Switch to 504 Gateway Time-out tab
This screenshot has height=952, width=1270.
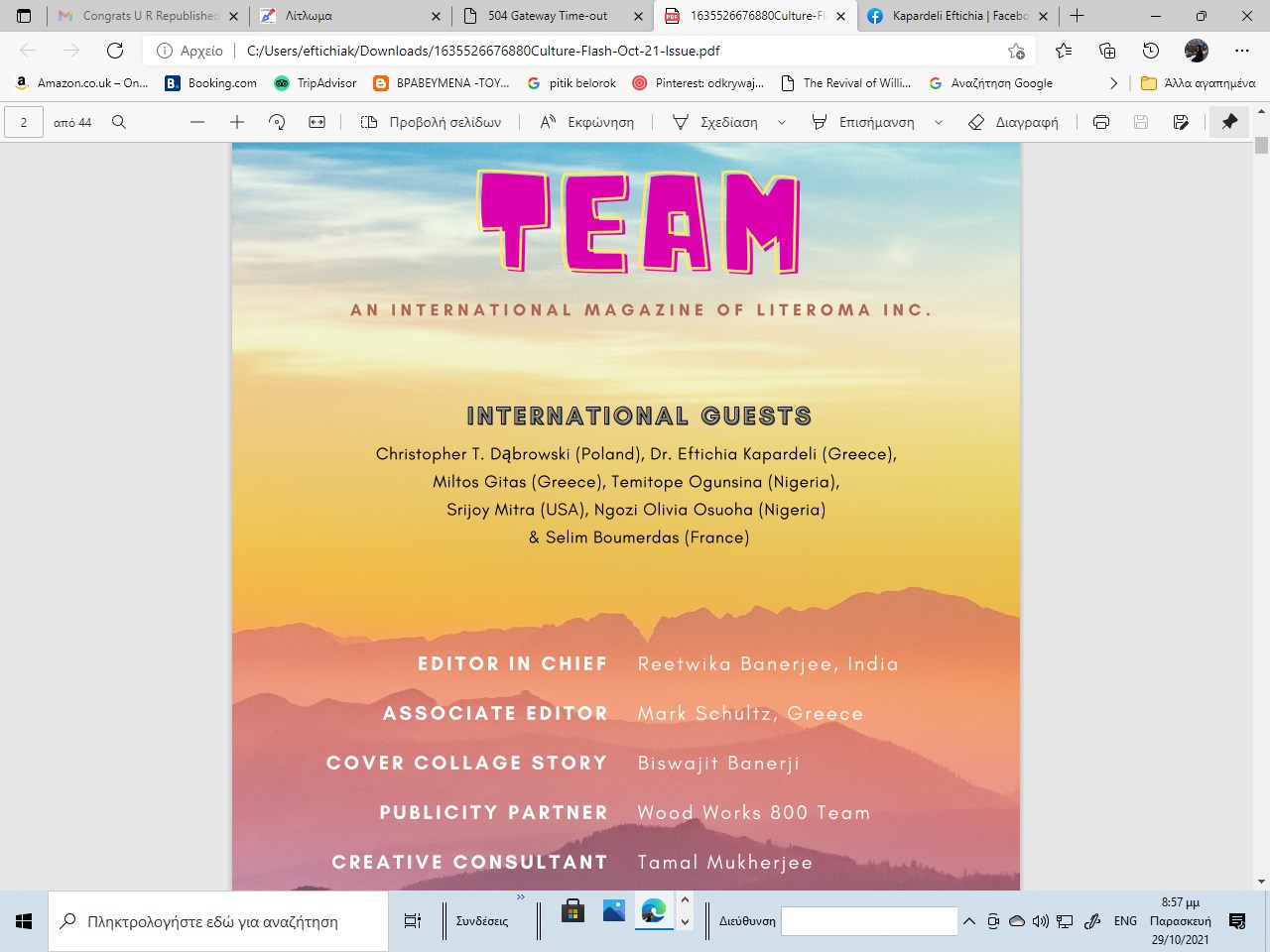coord(552,16)
